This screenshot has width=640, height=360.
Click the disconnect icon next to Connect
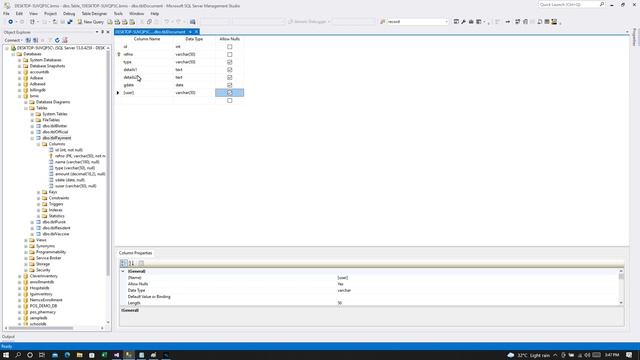pyautogui.click(x=36, y=40)
